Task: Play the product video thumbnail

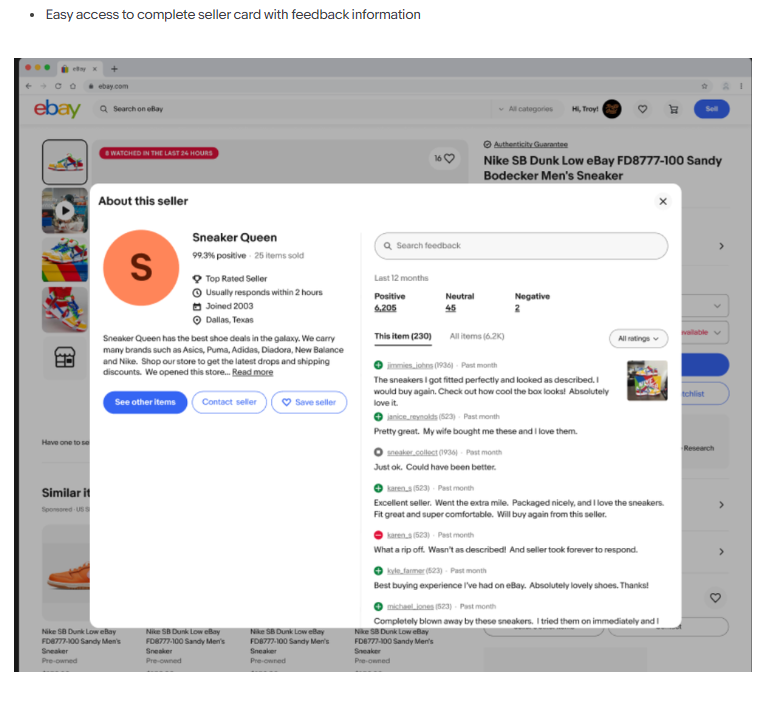Action: click(x=64, y=211)
